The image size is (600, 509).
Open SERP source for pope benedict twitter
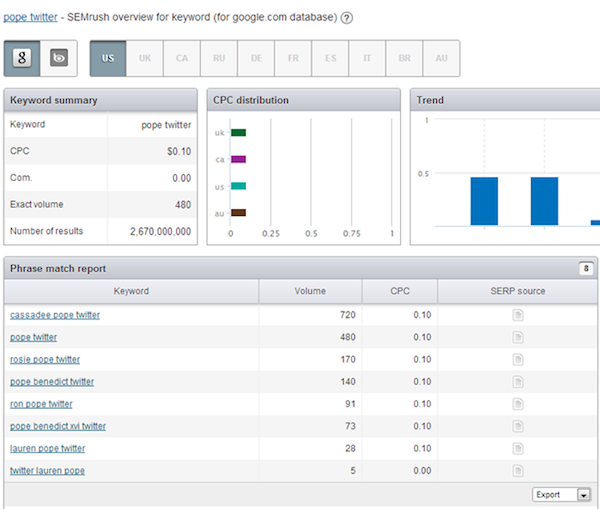click(518, 382)
